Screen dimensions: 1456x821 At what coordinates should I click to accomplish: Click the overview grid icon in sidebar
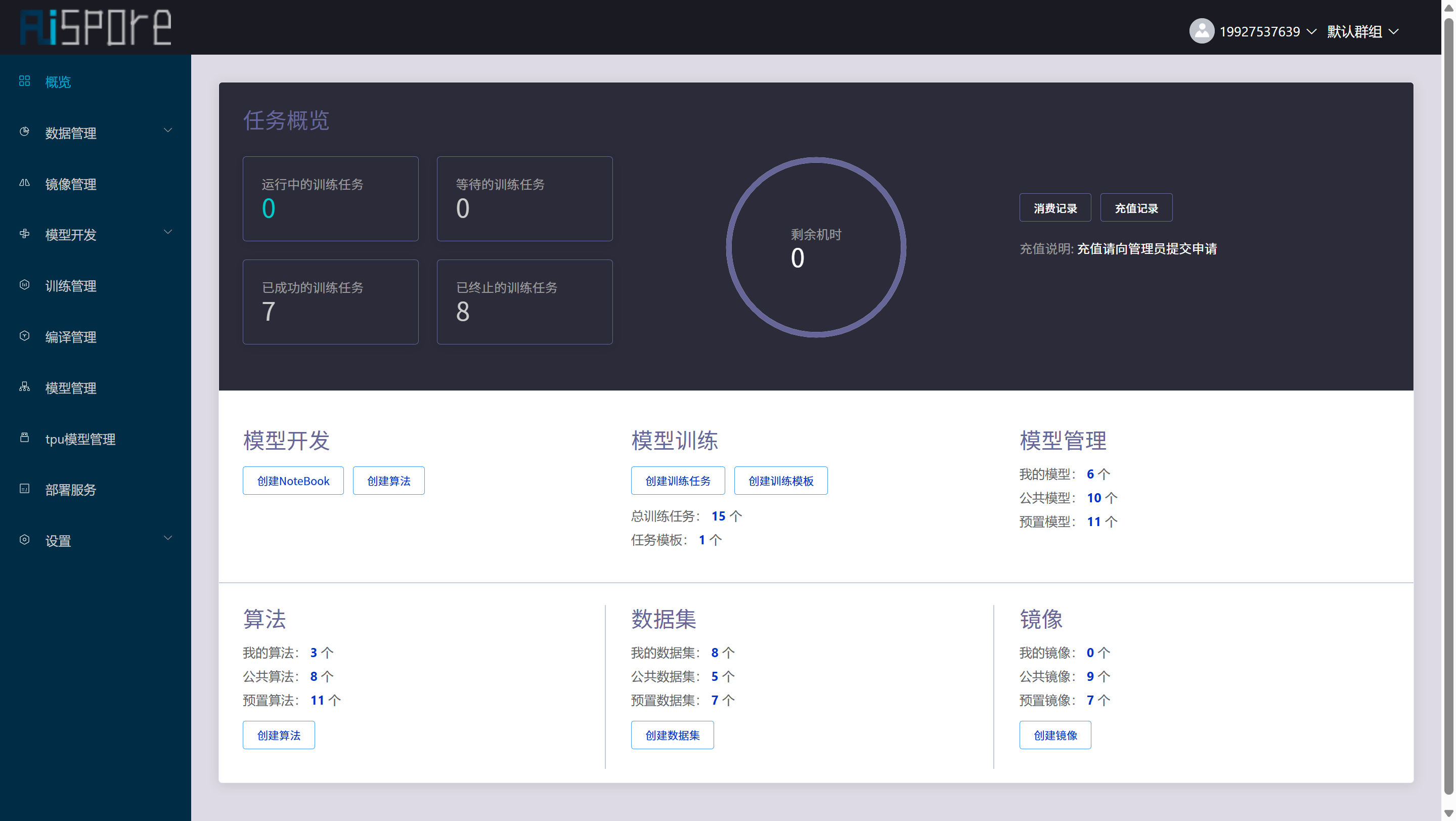tap(24, 81)
